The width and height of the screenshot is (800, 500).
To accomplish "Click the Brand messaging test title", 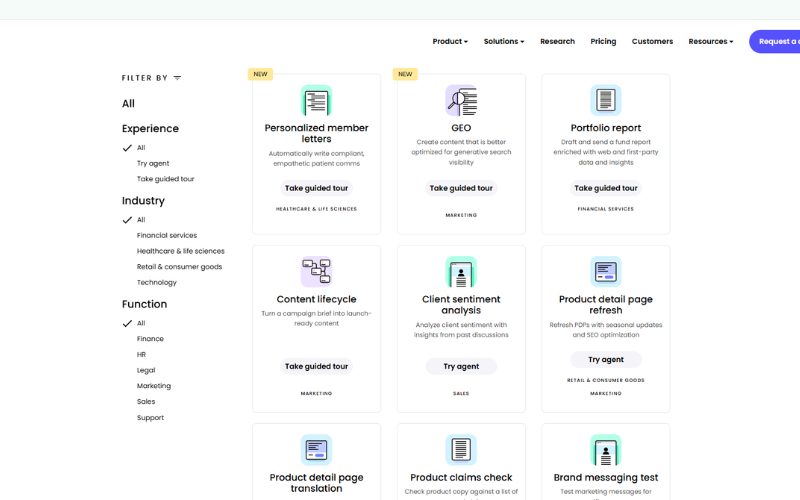I will 606,478.
